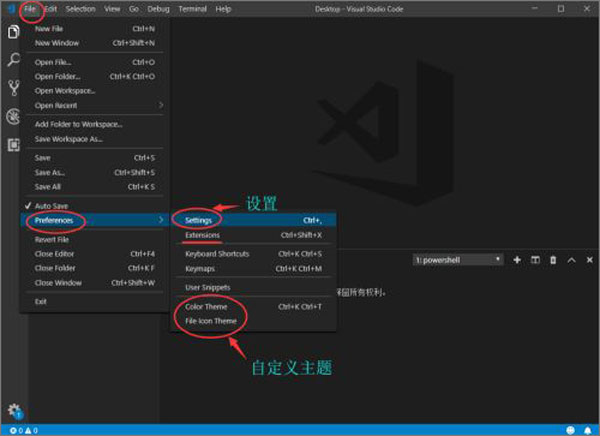Click the Manage gear icon

click(15, 411)
